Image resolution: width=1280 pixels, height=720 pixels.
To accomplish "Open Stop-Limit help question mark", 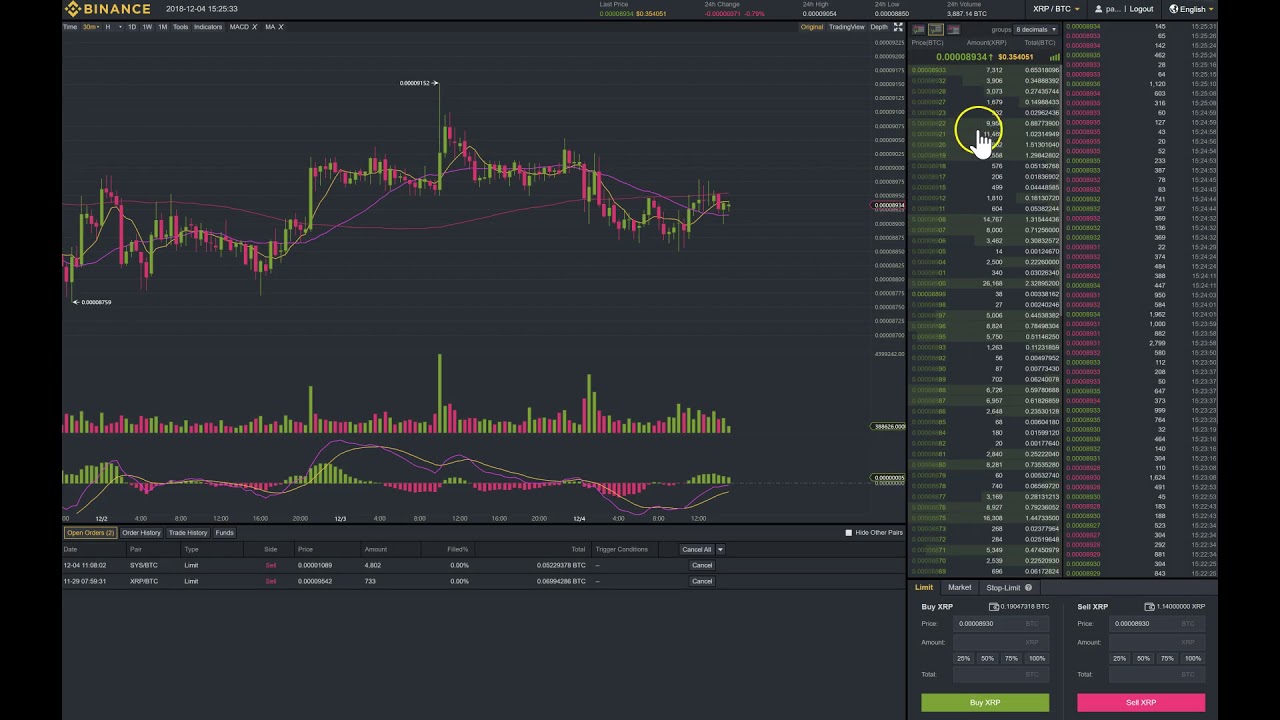I will pyautogui.click(x=1028, y=588).
